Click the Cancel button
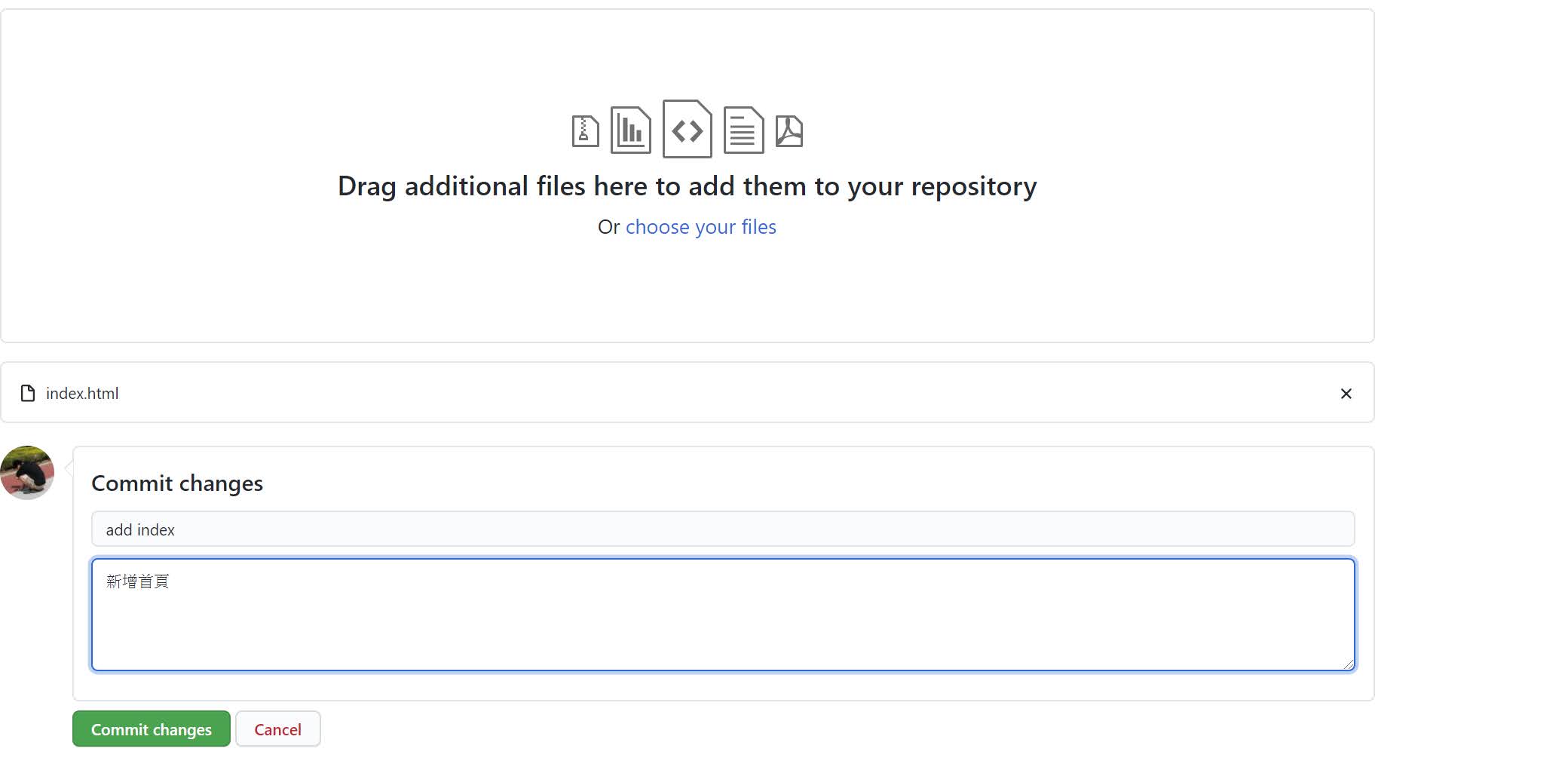The image size is (1568, 767). coord(278,729)
